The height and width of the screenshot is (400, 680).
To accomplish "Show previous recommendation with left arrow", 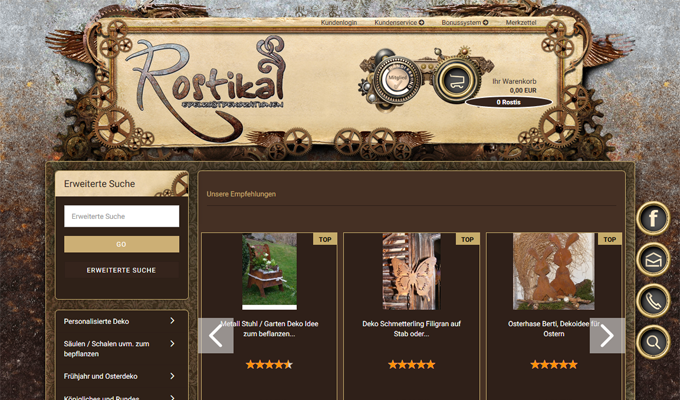I will [216, 336].
